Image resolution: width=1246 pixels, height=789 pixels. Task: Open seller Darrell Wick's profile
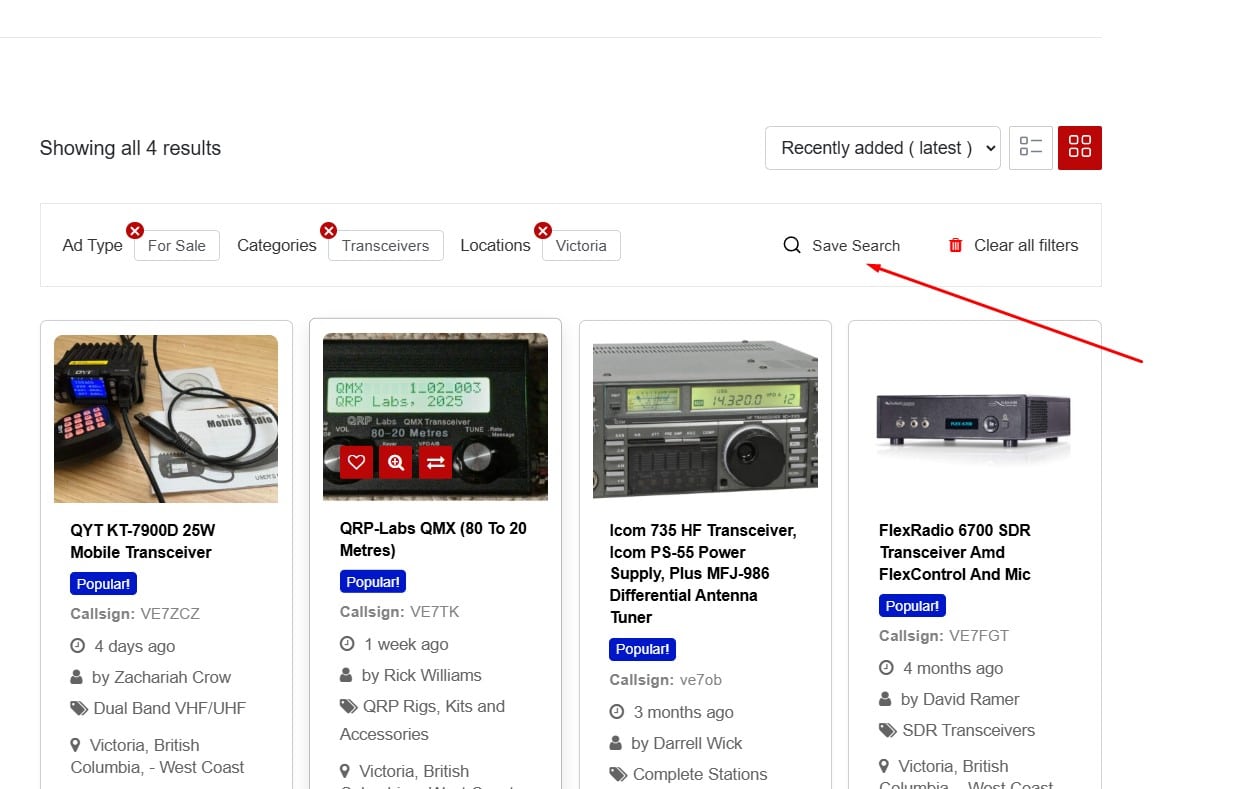pos(697,743)
